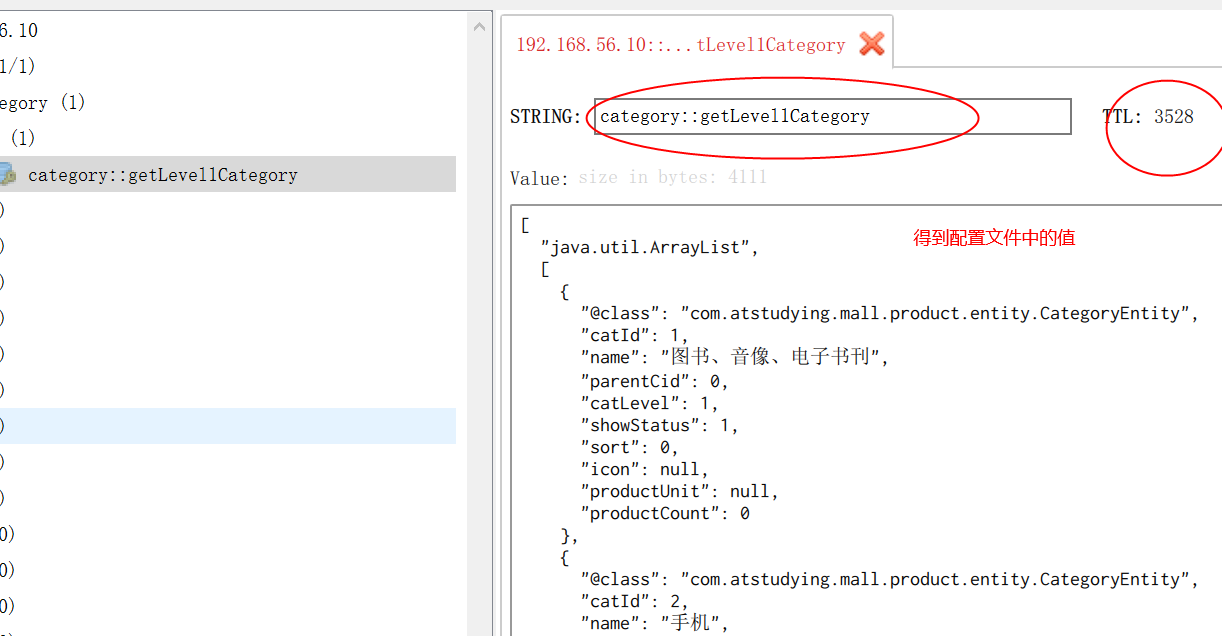Click the "name": "图书、音像、电子书刊" line
The image size is (1222, 636).
[x=735, y=357]
